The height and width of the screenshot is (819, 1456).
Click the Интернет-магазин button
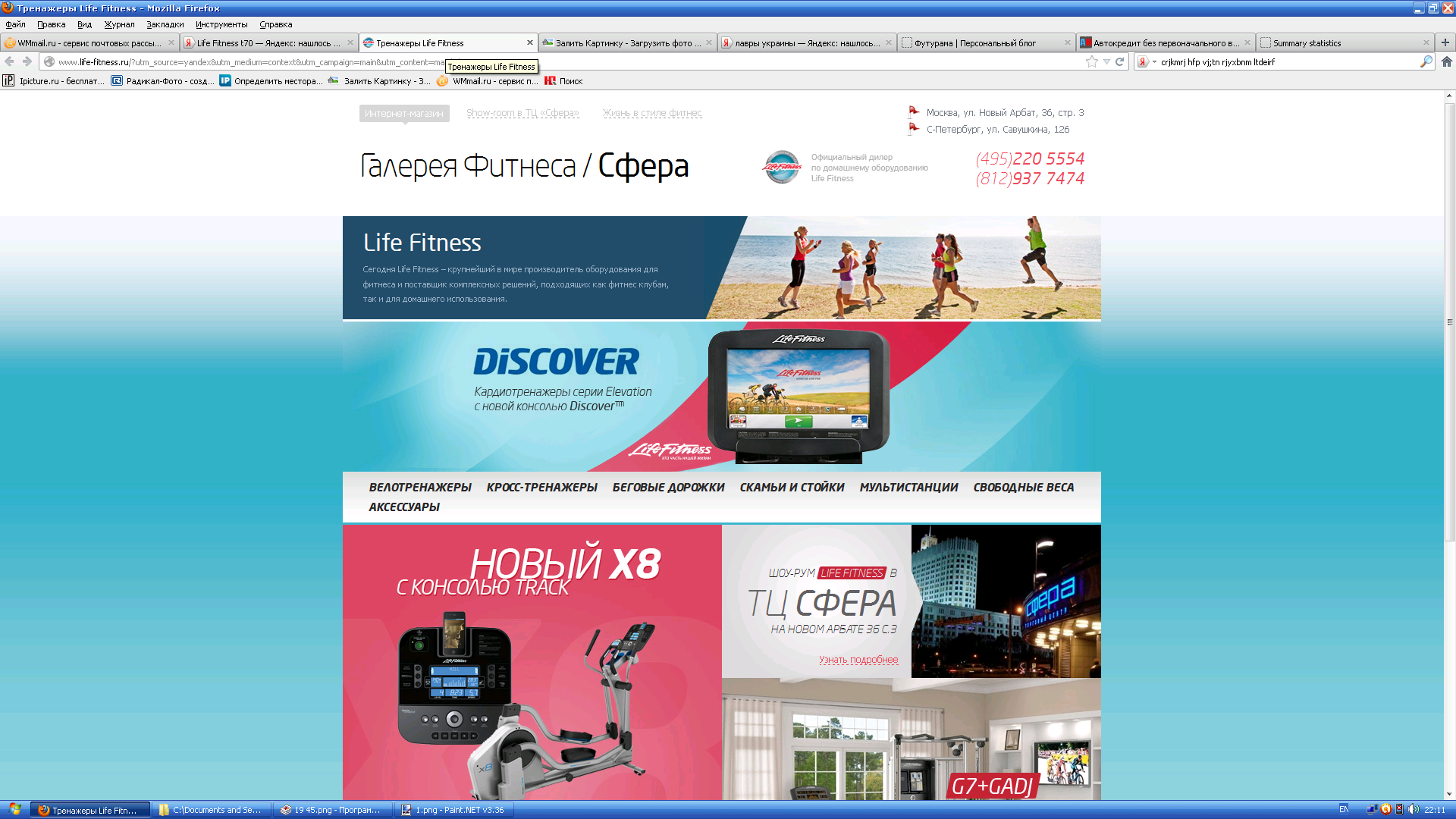click(403, 114)
